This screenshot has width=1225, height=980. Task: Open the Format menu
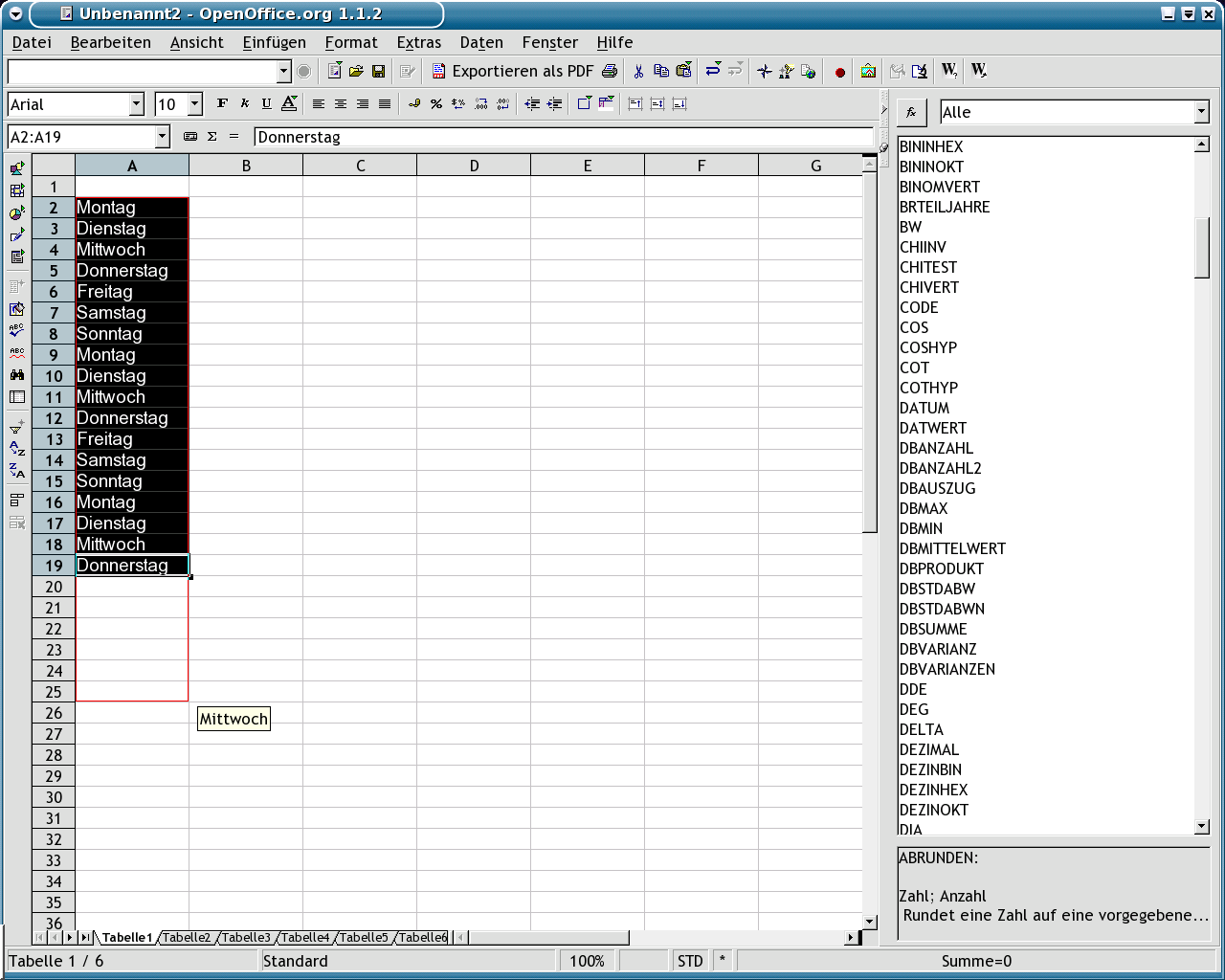(x=350, y=42)
